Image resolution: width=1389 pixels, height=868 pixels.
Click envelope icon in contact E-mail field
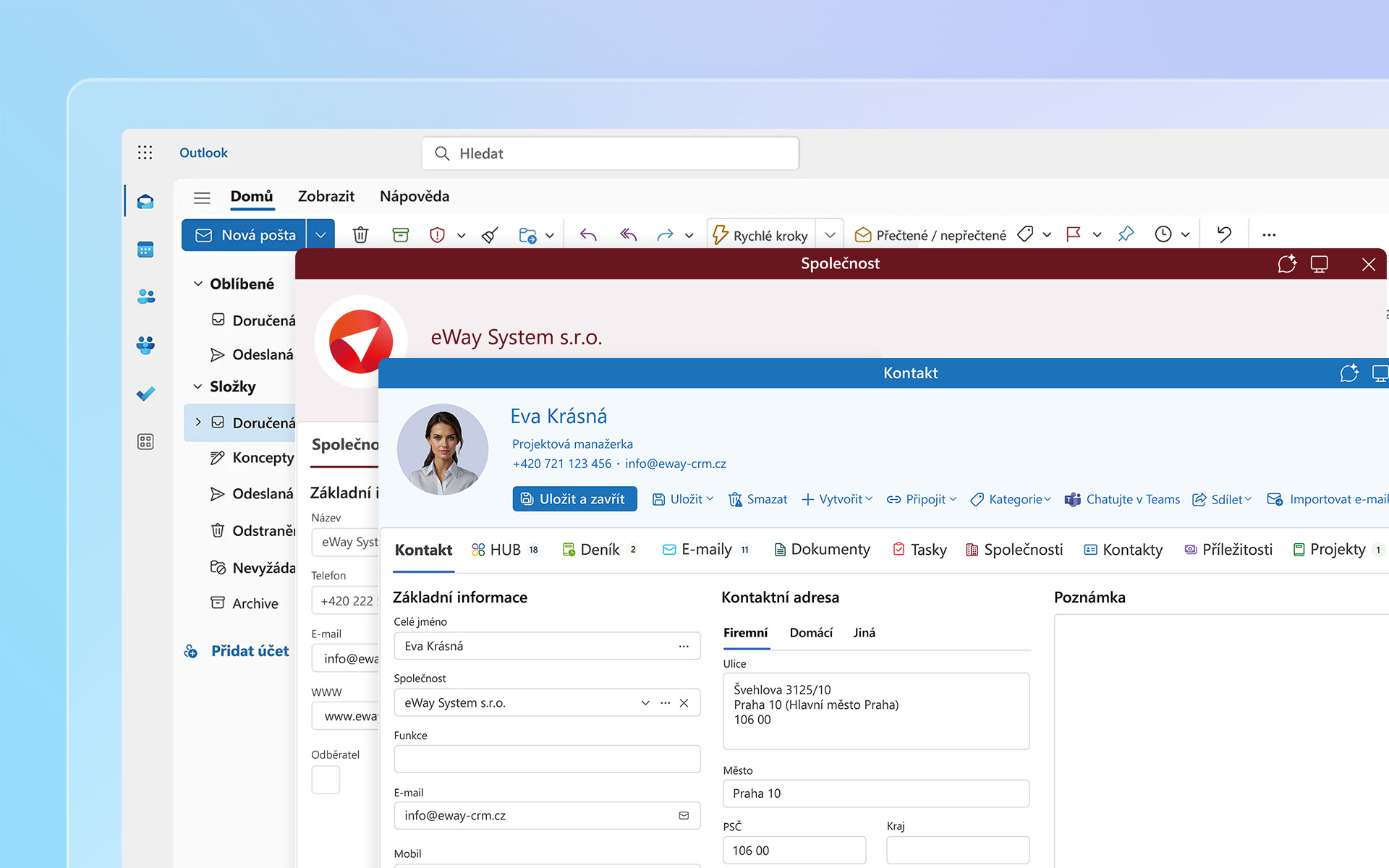coord(684,815)
